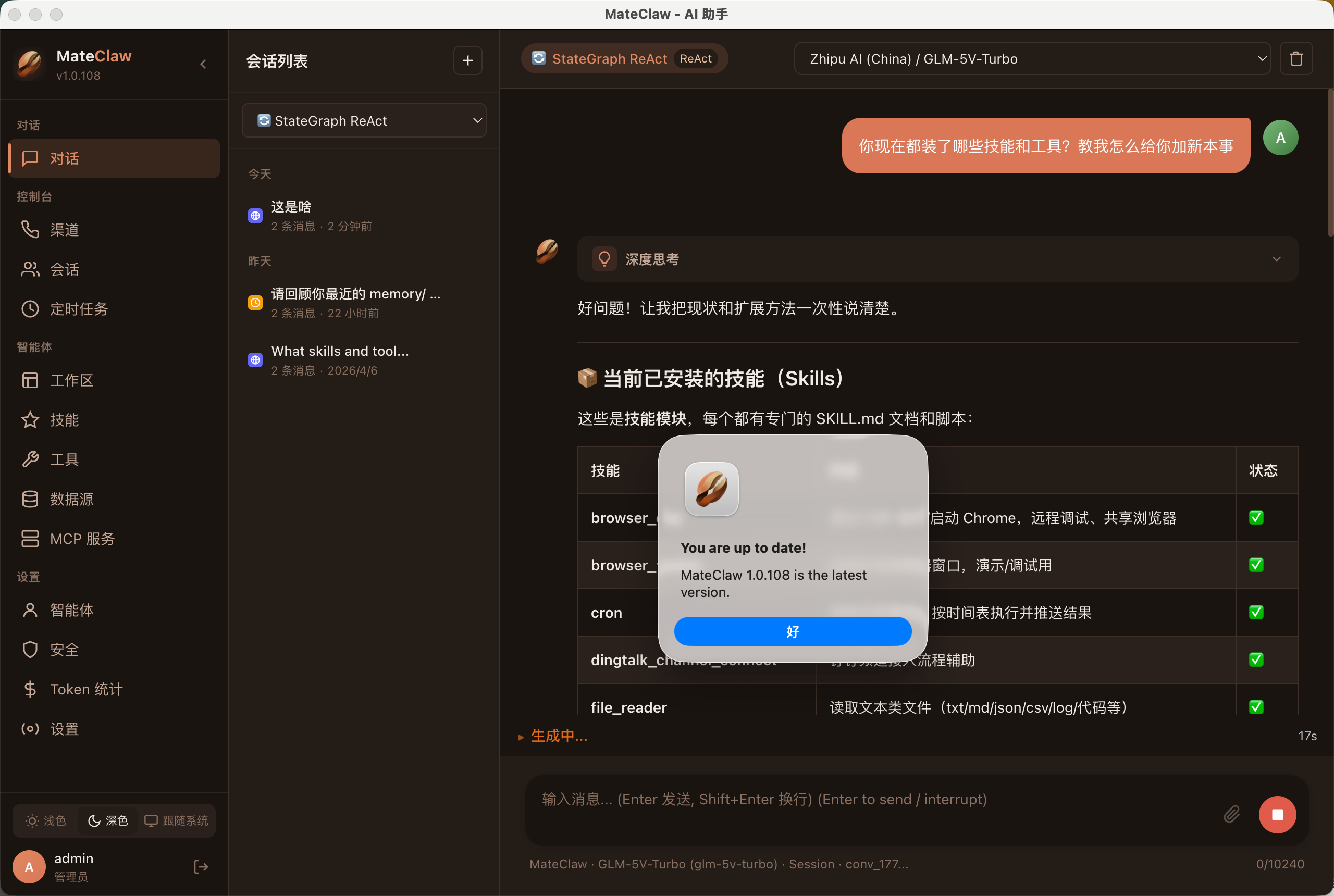The width and height of the screenshot is (1334, 896).
Task: Open the 定时任务 scheduled tasks page
Action: point(78,309)
